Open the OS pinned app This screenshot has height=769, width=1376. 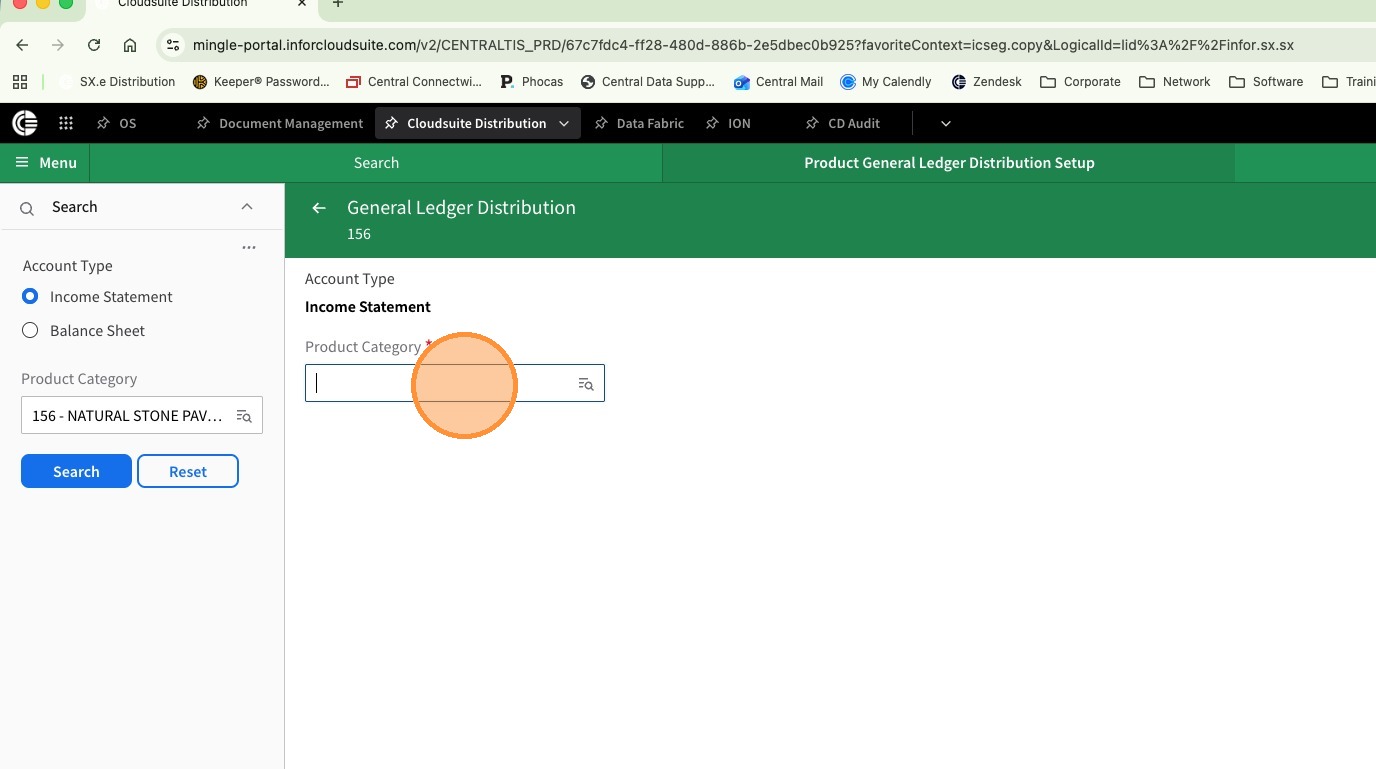(117, 123)
